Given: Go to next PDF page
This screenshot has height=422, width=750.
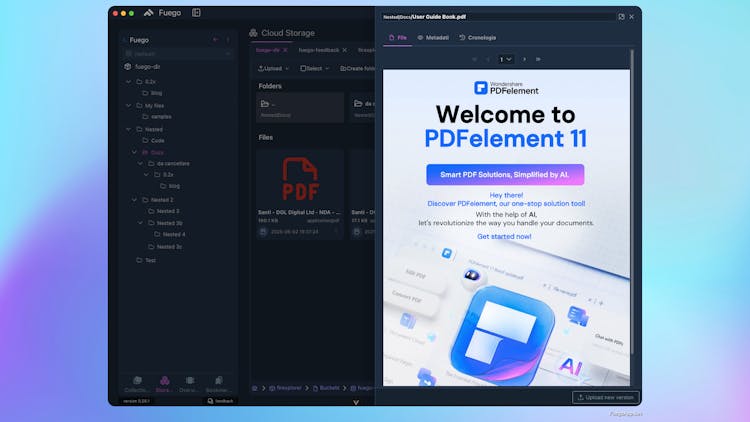Looking at the screenshot, I should click(524, 59).
